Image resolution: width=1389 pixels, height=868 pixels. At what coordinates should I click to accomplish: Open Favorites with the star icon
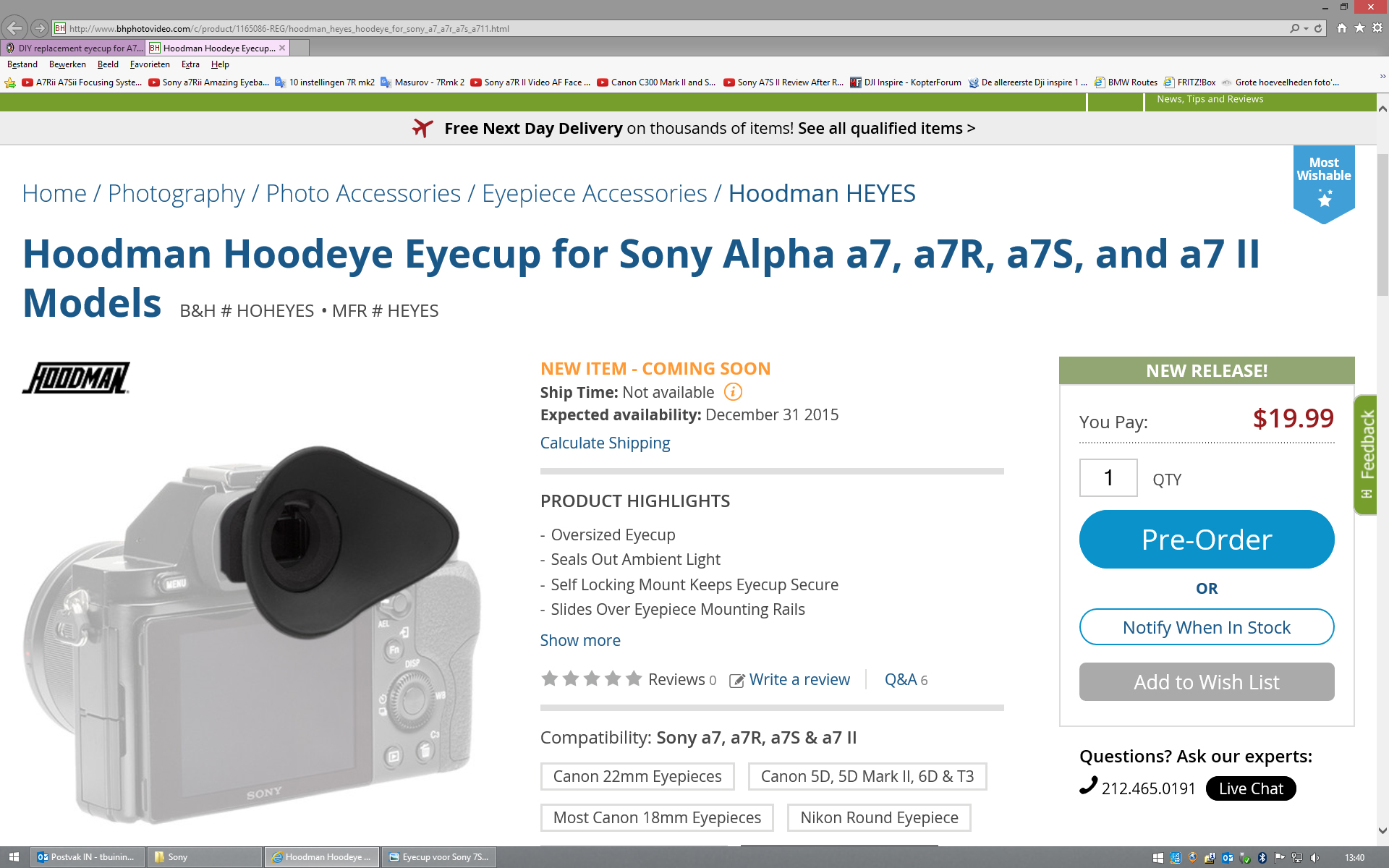coord(1359,29)
